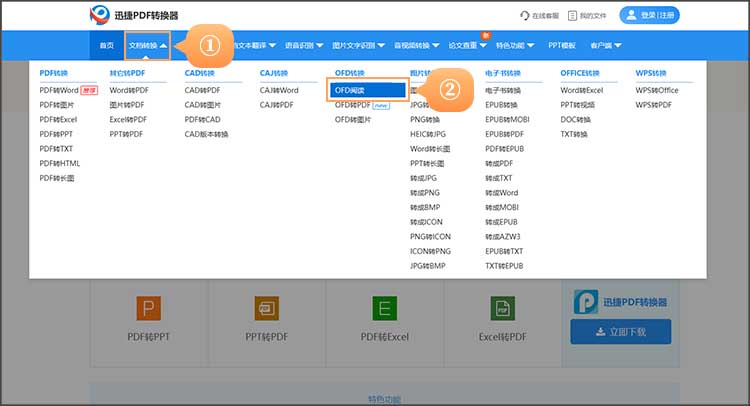
Task: Choose PDF转Excel menu entry in dropdown
Action: coord(58,120)
